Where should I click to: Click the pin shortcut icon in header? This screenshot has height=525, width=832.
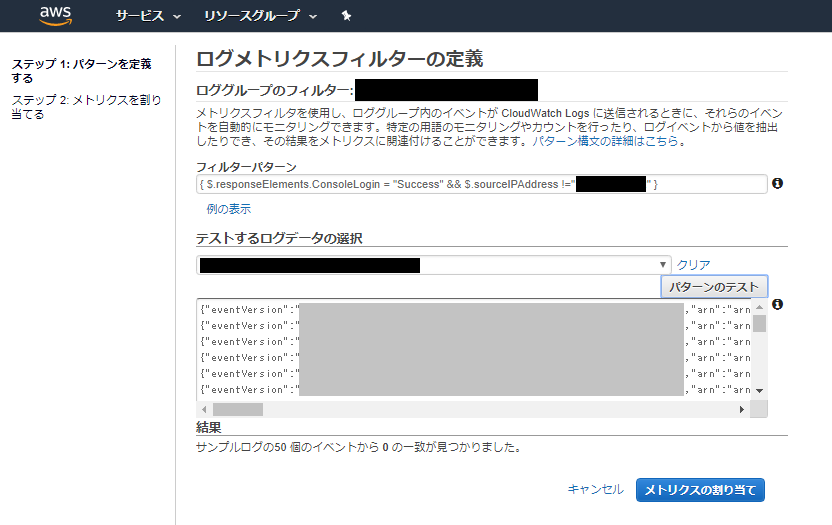tap(346, 16)
